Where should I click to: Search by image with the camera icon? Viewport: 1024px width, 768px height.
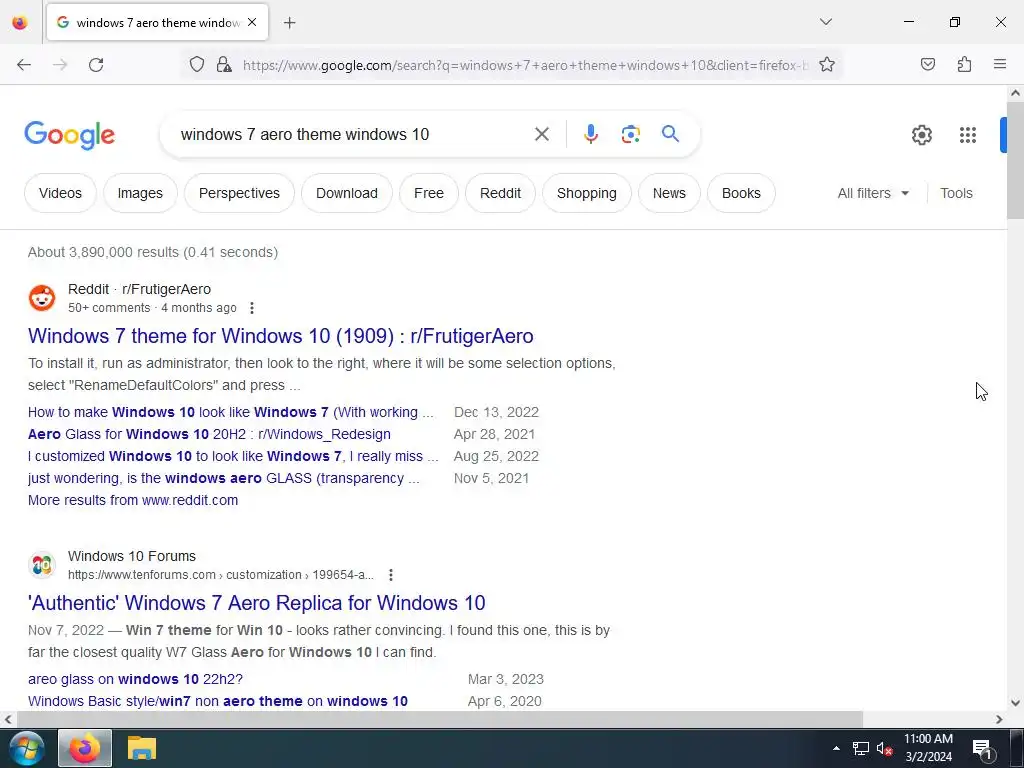630,135
